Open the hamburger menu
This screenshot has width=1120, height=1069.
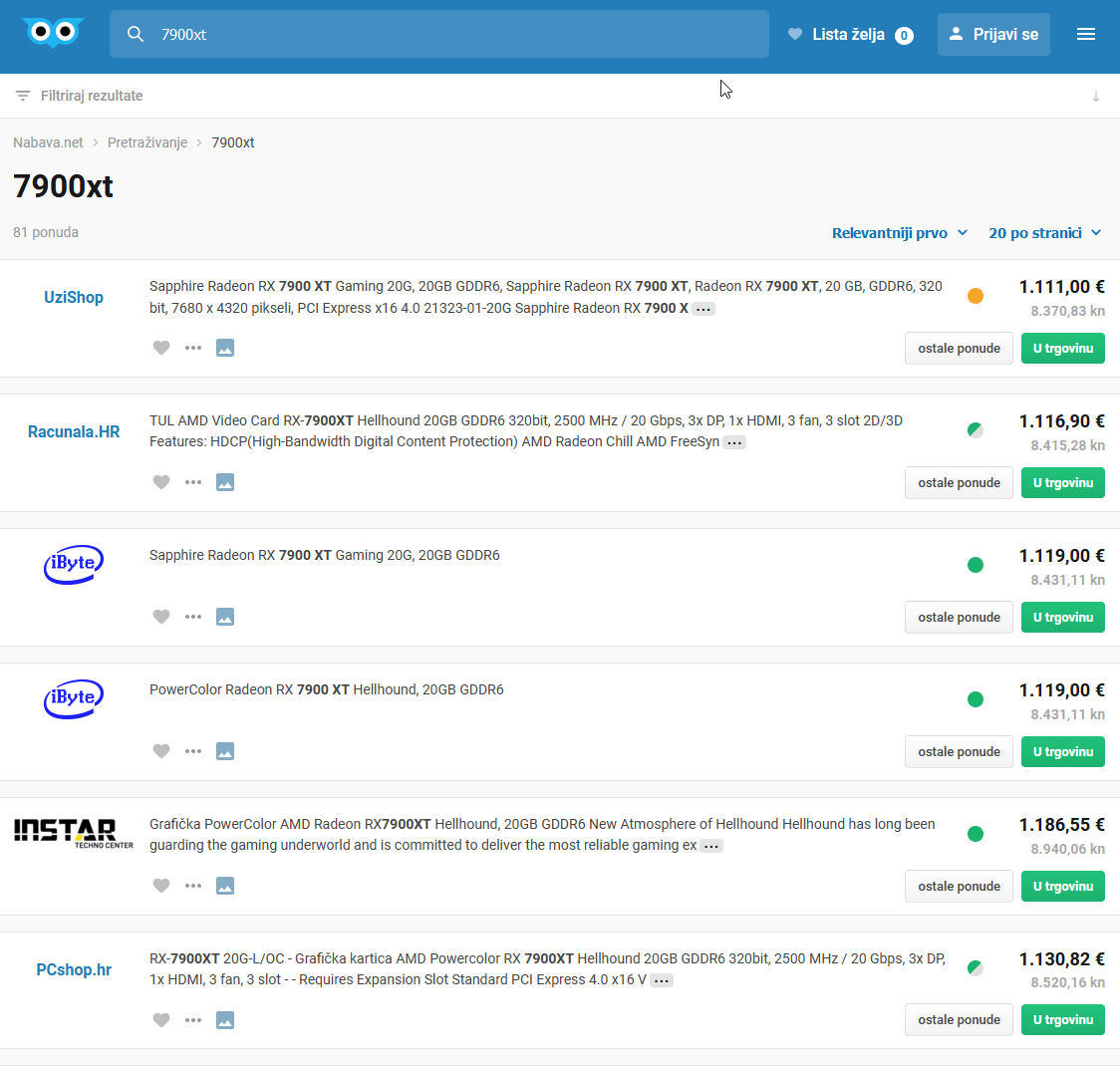(1086, 34)
